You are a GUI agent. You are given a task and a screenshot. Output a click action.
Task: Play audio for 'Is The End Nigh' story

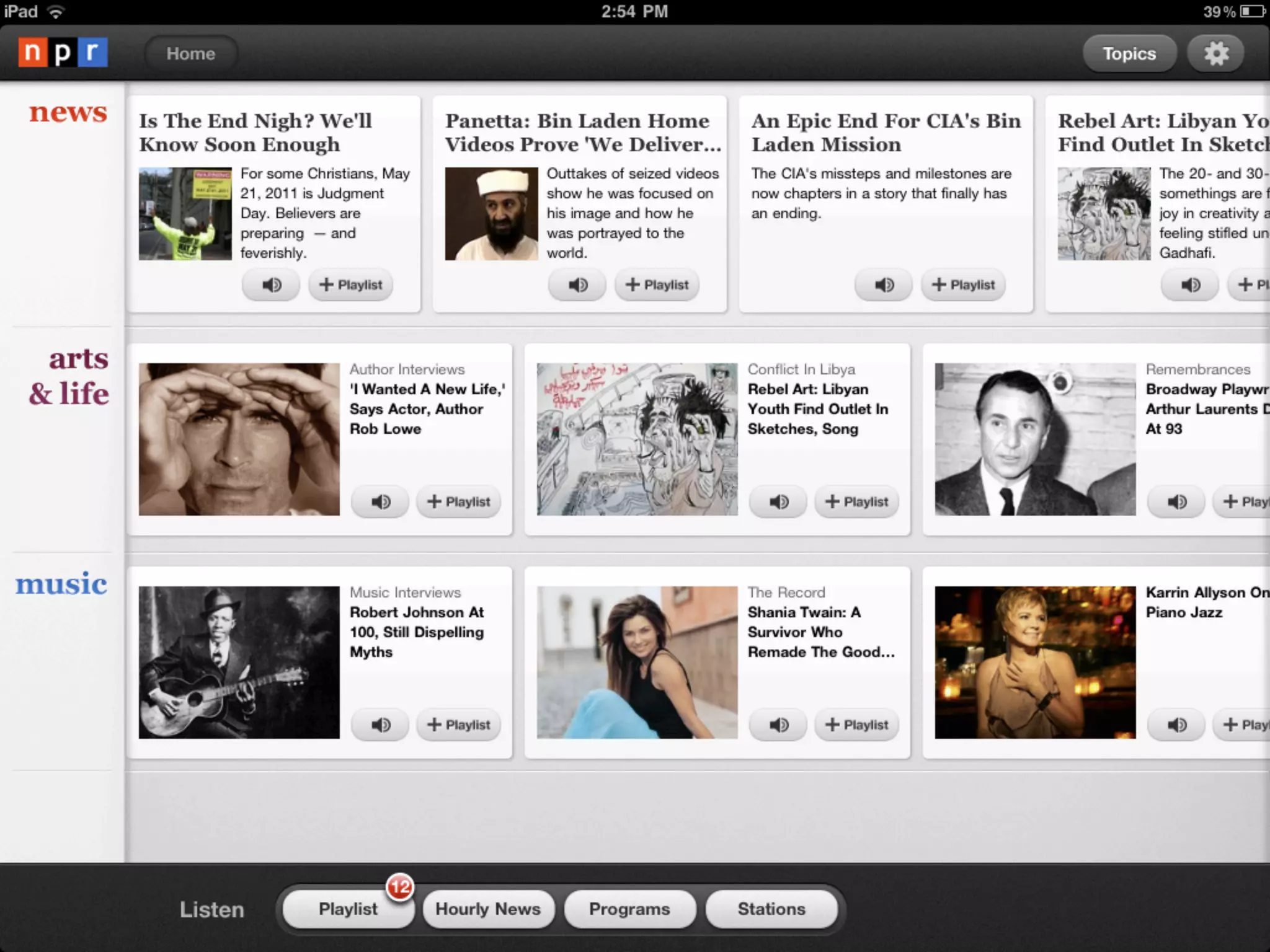click(x=272, y=285)
